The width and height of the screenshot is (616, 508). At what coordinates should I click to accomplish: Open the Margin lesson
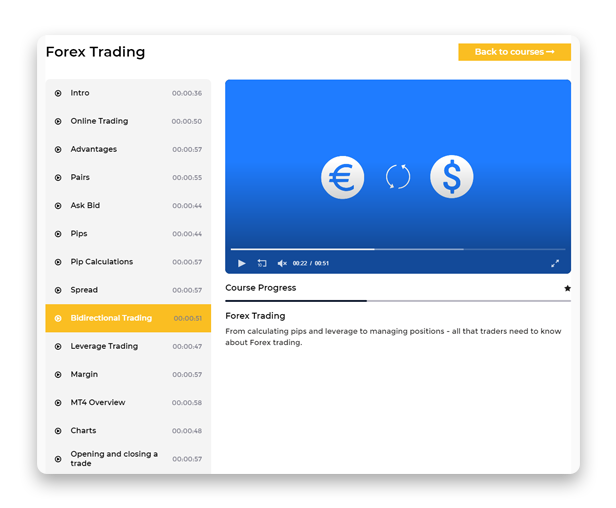click(84, 374)
